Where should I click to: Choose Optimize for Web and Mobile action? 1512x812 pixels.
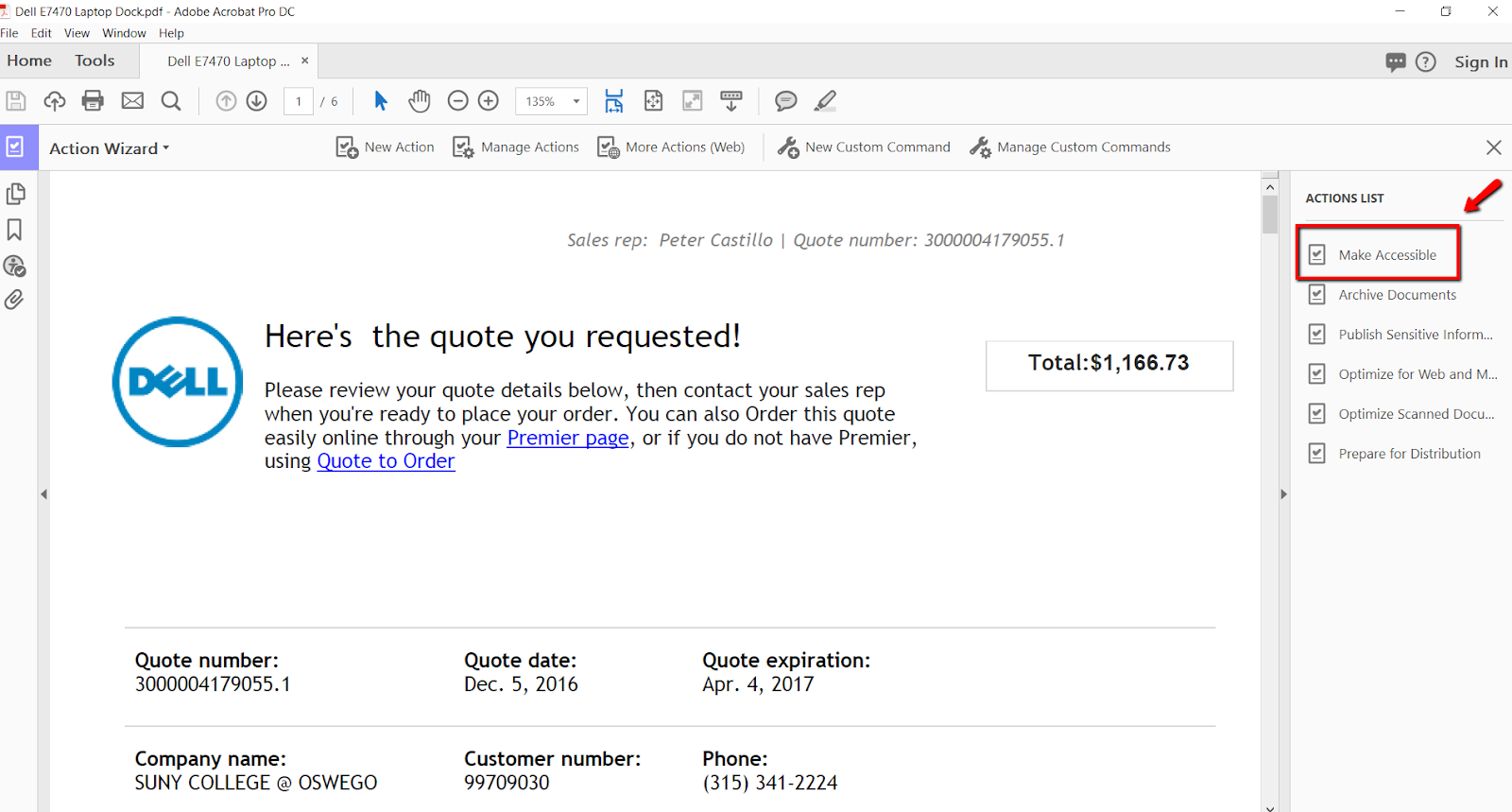(1403, 374)
